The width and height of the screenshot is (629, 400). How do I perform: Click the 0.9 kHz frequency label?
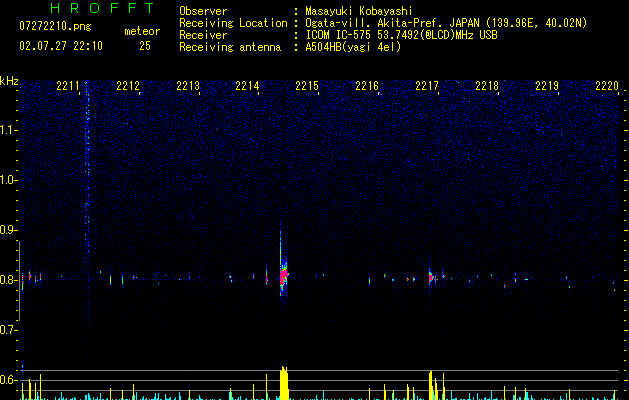click(9, 230)
